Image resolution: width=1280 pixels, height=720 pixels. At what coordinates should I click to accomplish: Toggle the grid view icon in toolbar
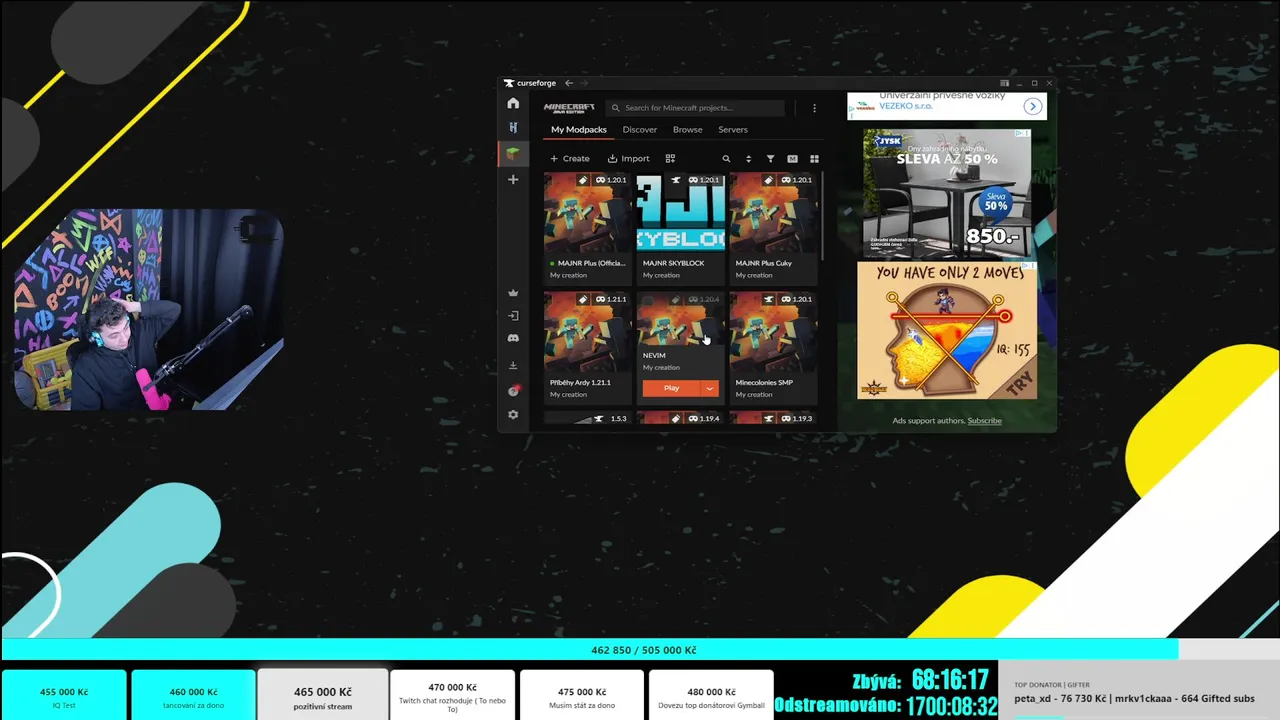(814, 158)
